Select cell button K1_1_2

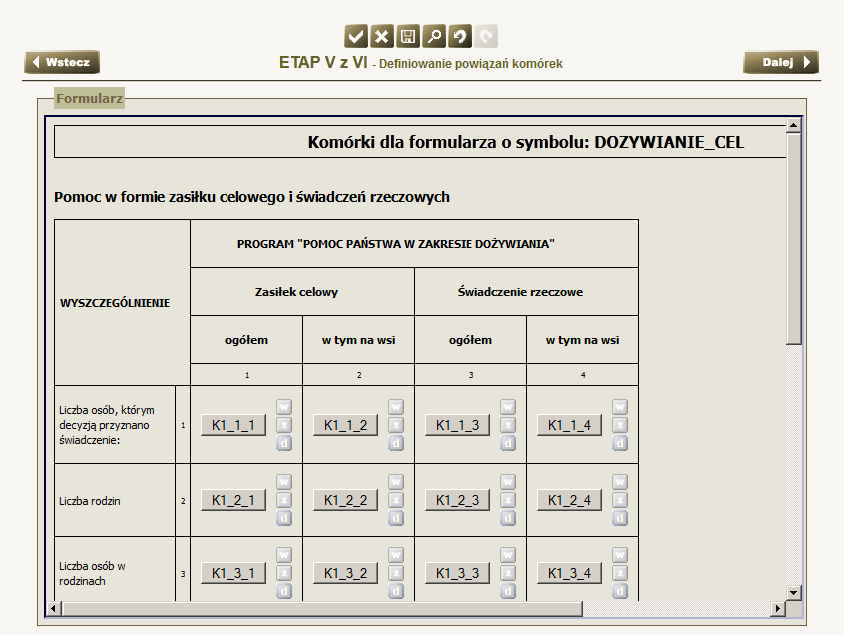[345, 425]
